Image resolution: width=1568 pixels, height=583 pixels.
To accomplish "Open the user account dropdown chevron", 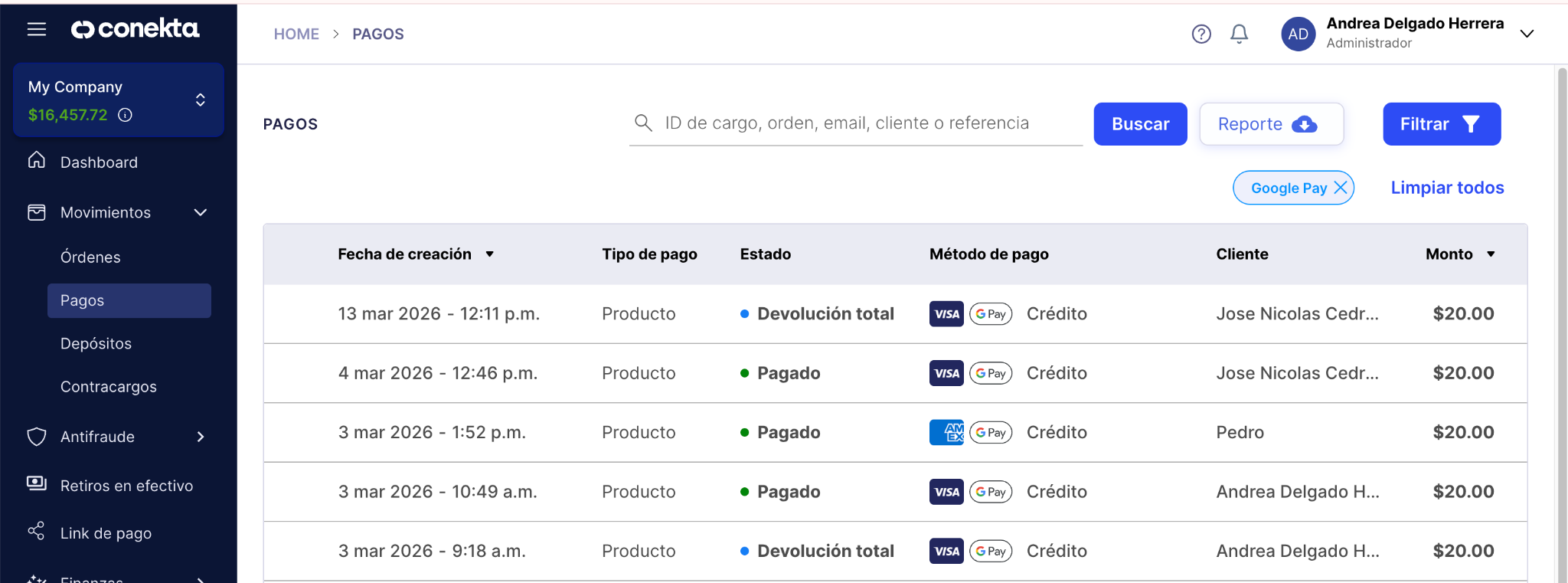I will pos(1527,34).
